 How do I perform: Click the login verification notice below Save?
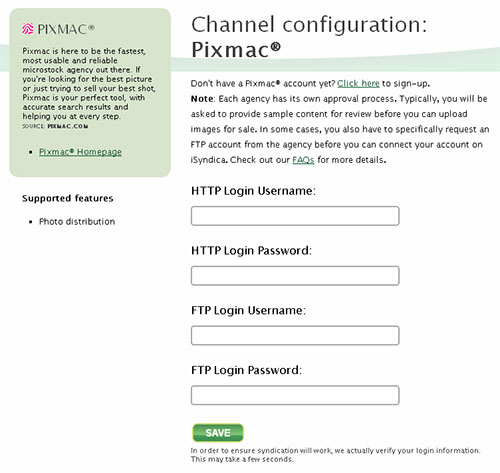click(335, 455)
